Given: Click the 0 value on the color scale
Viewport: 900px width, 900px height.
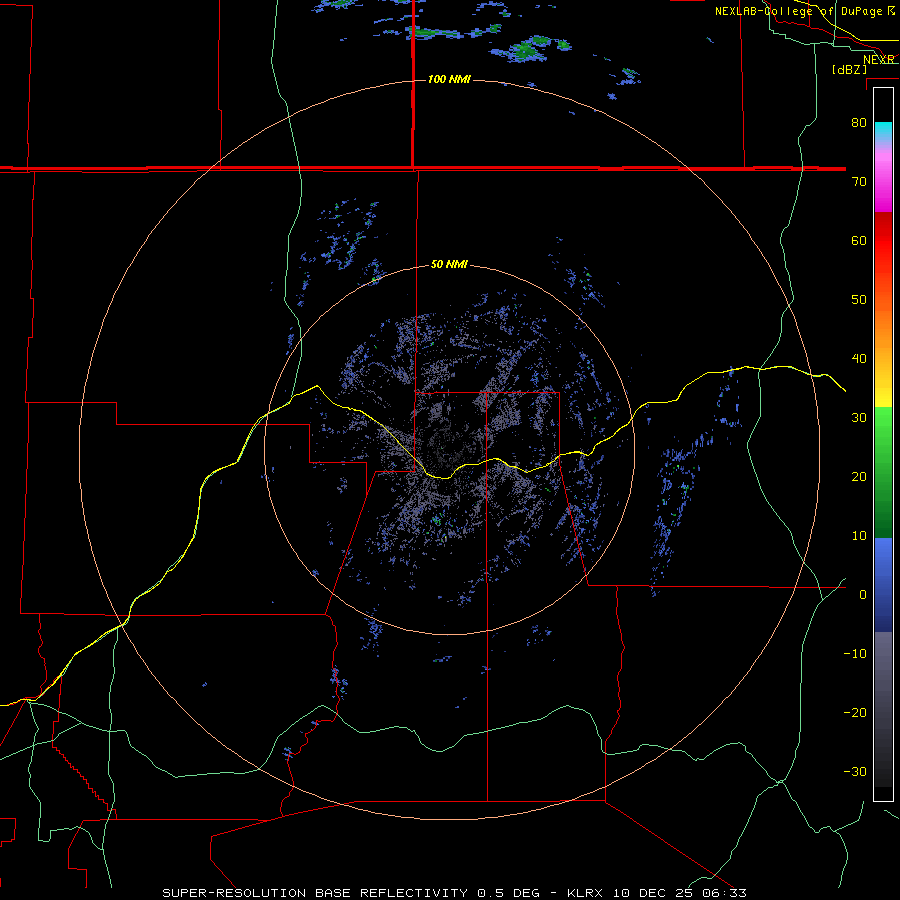Looking at the screenshot, I should coord(863,595).
